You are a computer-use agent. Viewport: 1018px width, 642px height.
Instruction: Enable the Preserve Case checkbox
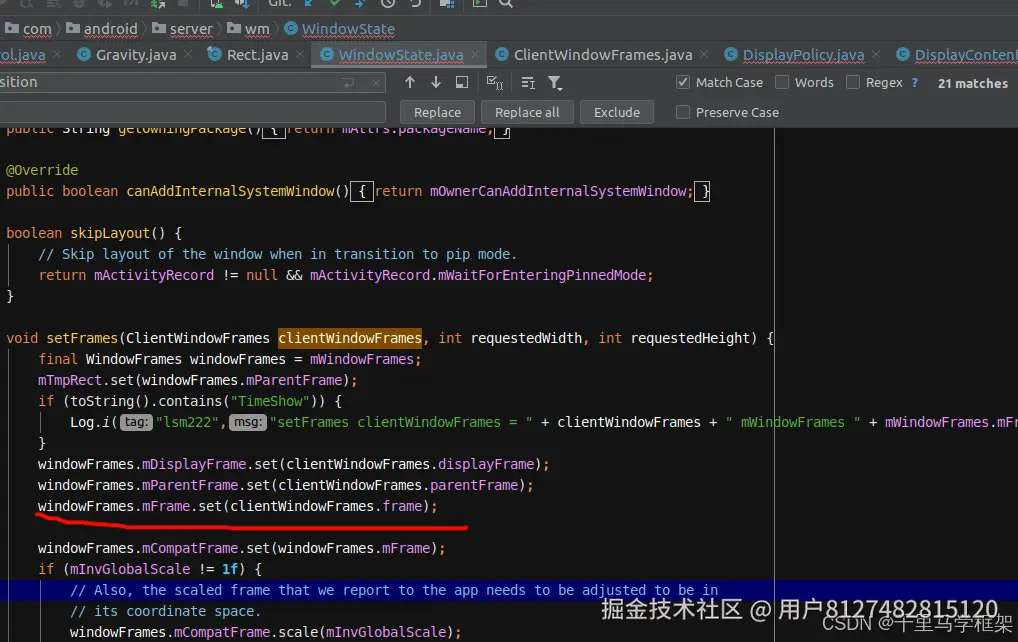[x=682, y=112]
